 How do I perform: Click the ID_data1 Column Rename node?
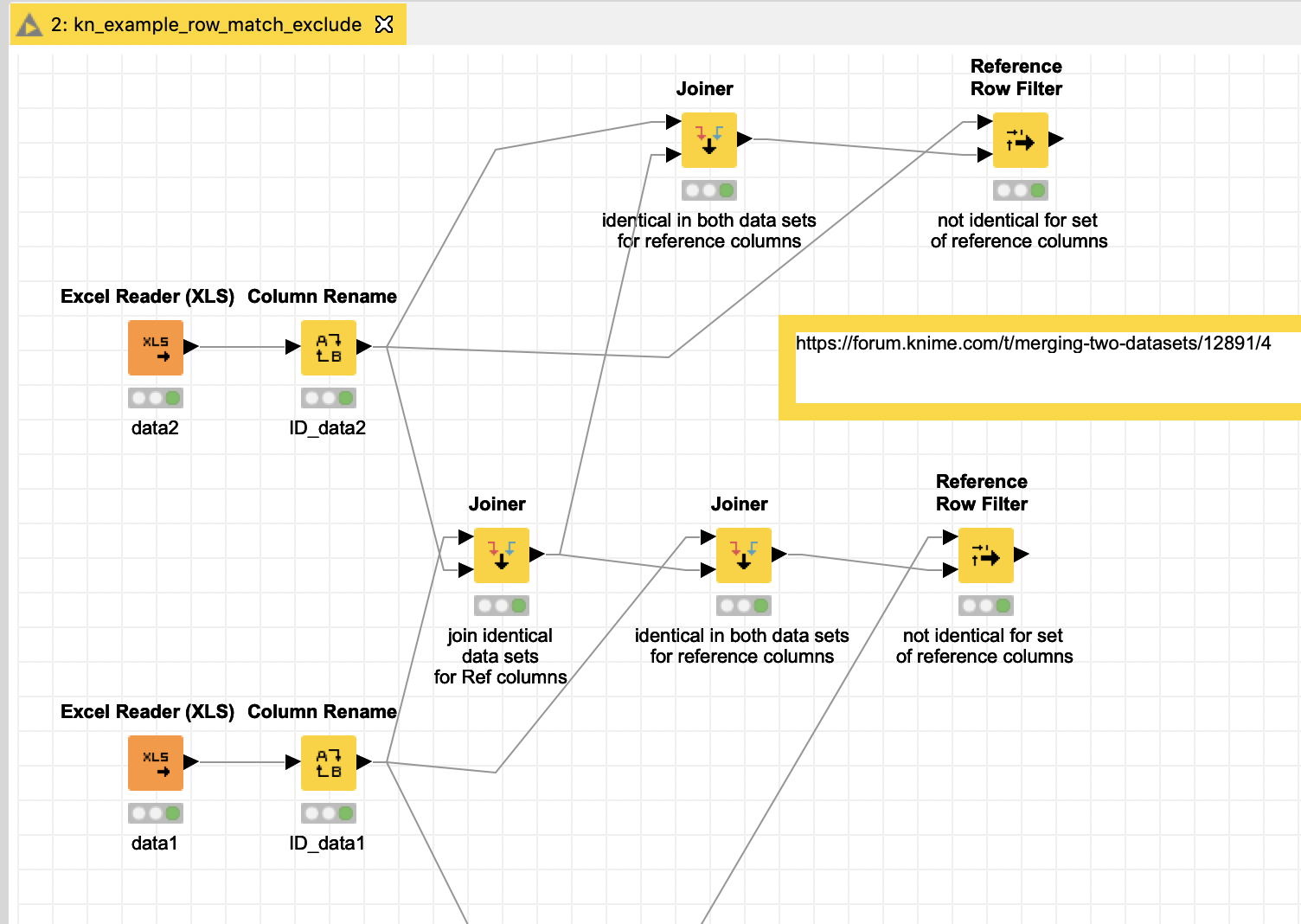(x=329, y=763)
